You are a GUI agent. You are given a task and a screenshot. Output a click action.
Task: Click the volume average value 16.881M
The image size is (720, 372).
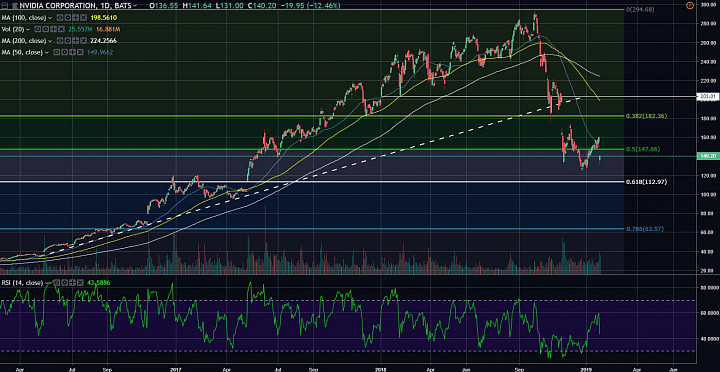[x=108, y=29]
